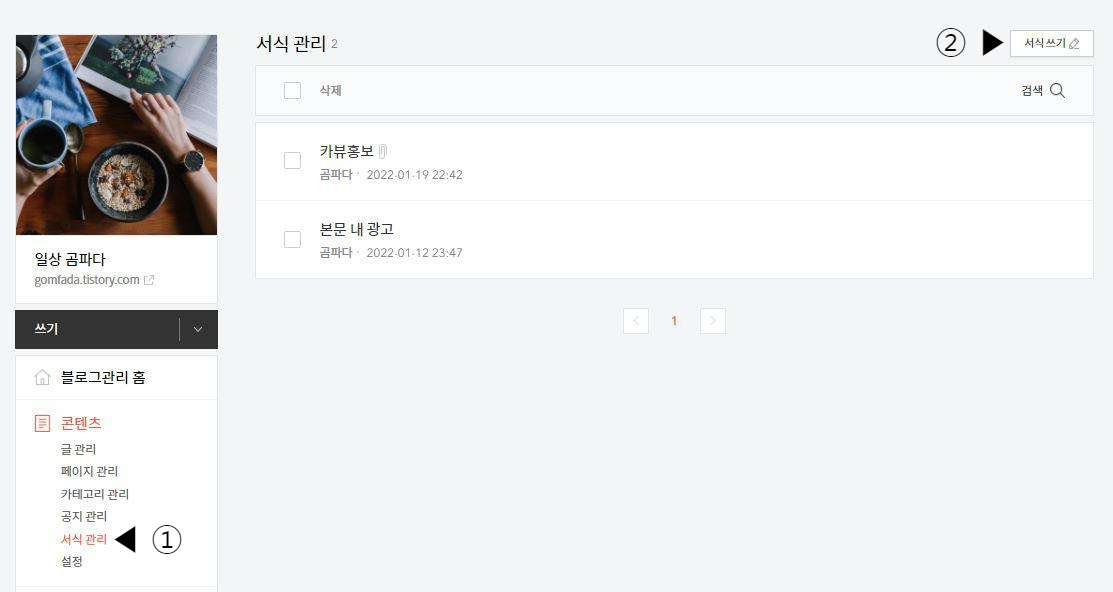Click the next page arrow in pagination
This screenshot has height=592, width=1113.
[x=712, y=320]
